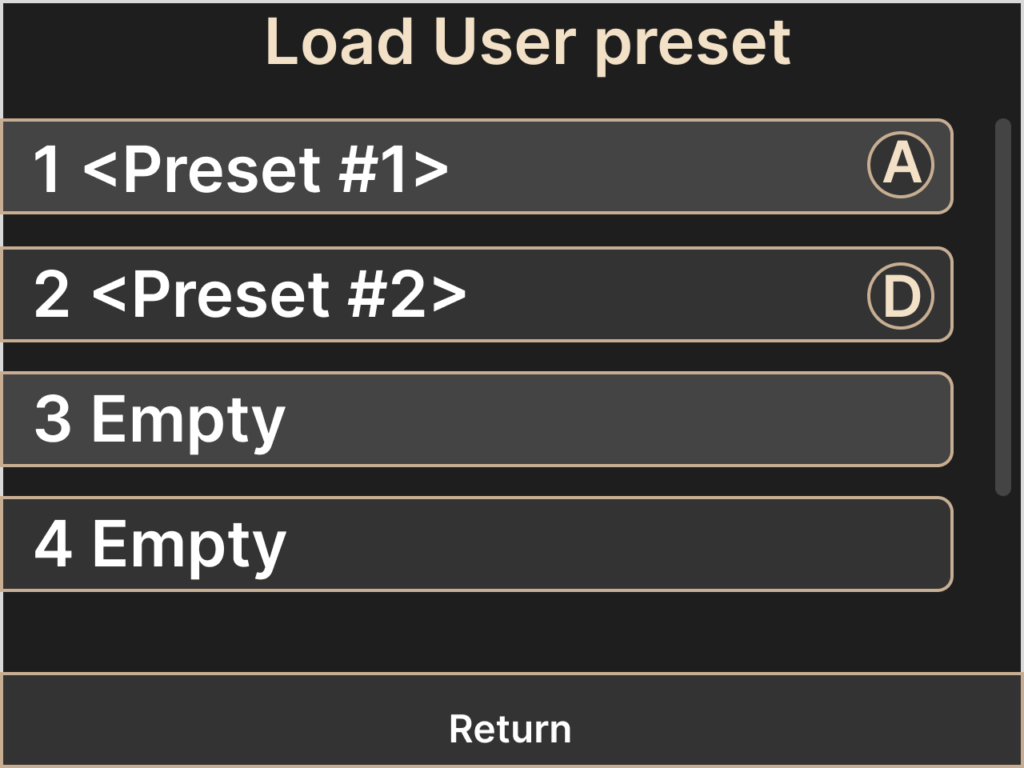Click the blank area right of "4 Empty"

click(x=620, y=544)
